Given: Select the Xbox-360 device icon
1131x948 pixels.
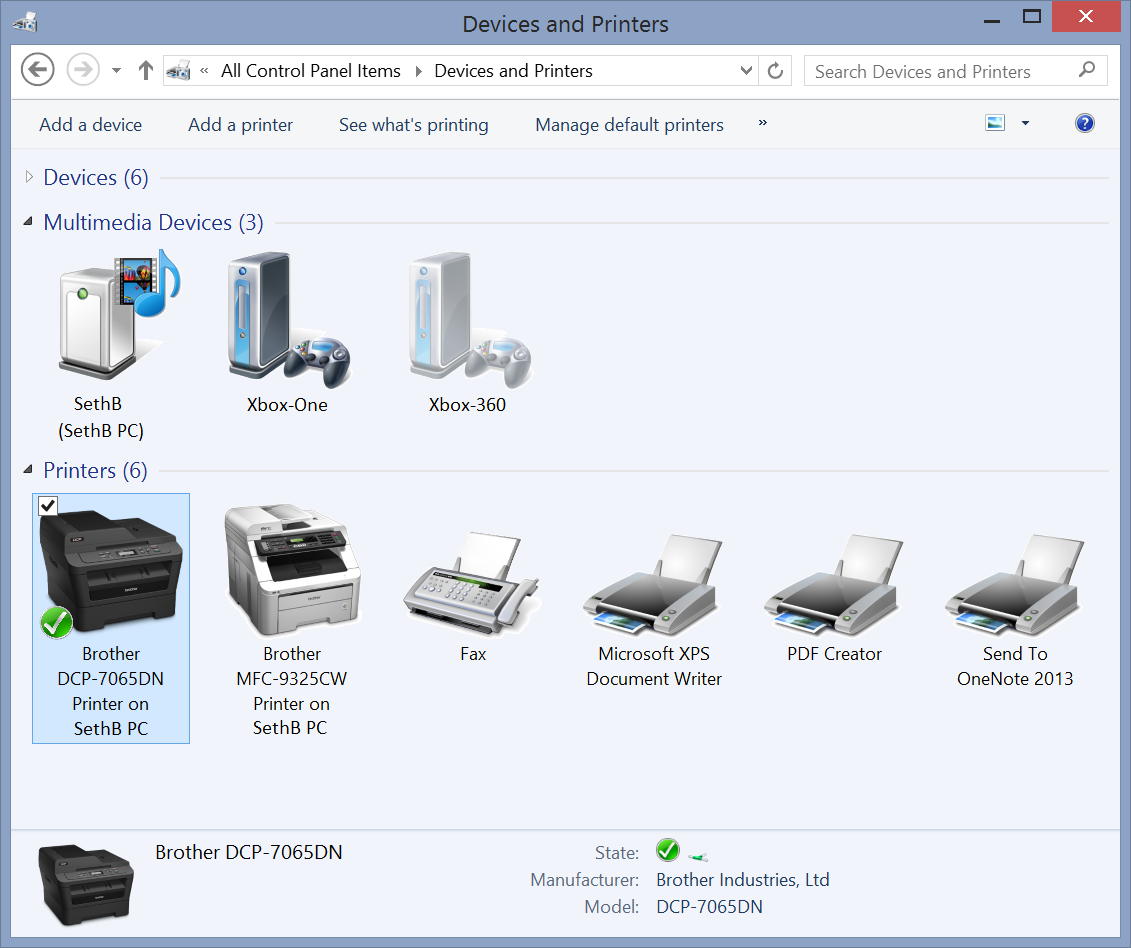Looking at the screenshot, I should click(470, 320).
